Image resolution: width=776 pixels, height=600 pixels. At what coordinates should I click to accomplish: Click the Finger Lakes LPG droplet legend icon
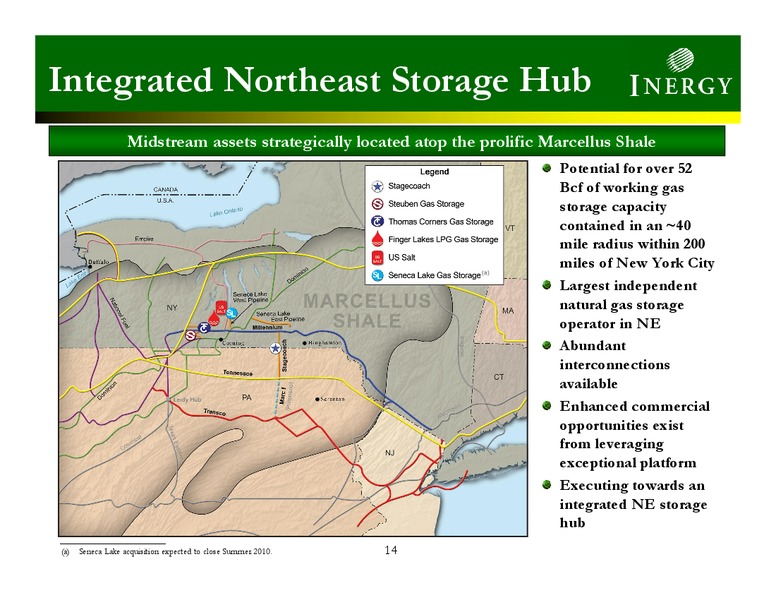(x=378, y=239)
